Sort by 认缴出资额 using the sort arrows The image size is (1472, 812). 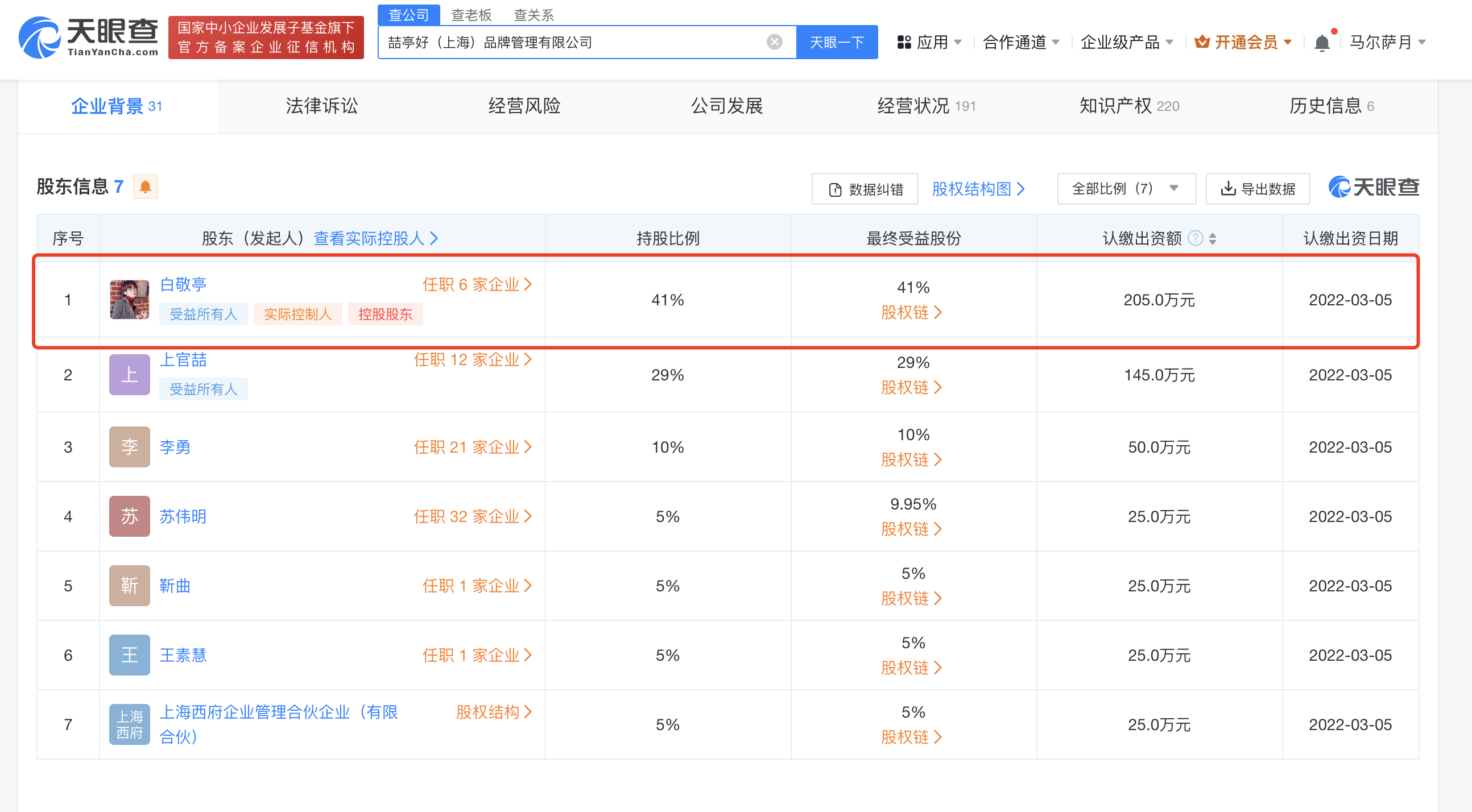click(1213, 238)
